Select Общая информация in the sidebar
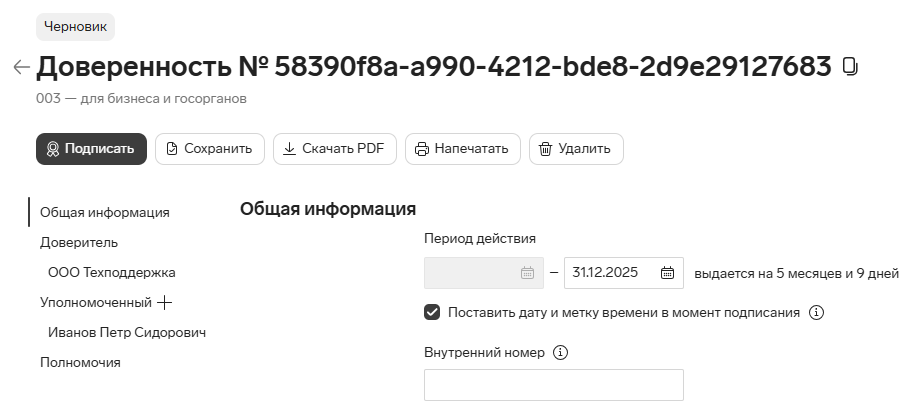This screenshot has width=911, height=408. 105,212
